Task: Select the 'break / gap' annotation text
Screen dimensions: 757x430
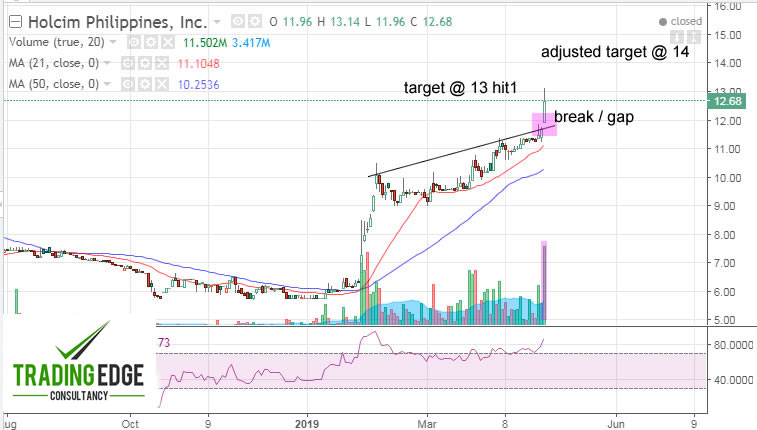Action: pos(594,117)
